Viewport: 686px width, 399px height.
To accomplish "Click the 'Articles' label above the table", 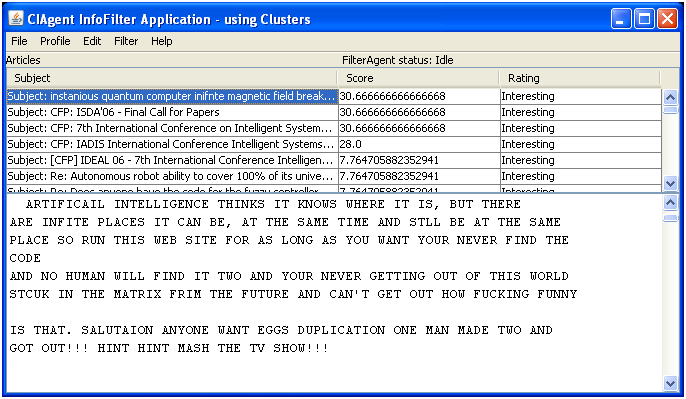I will pos(23,60).
